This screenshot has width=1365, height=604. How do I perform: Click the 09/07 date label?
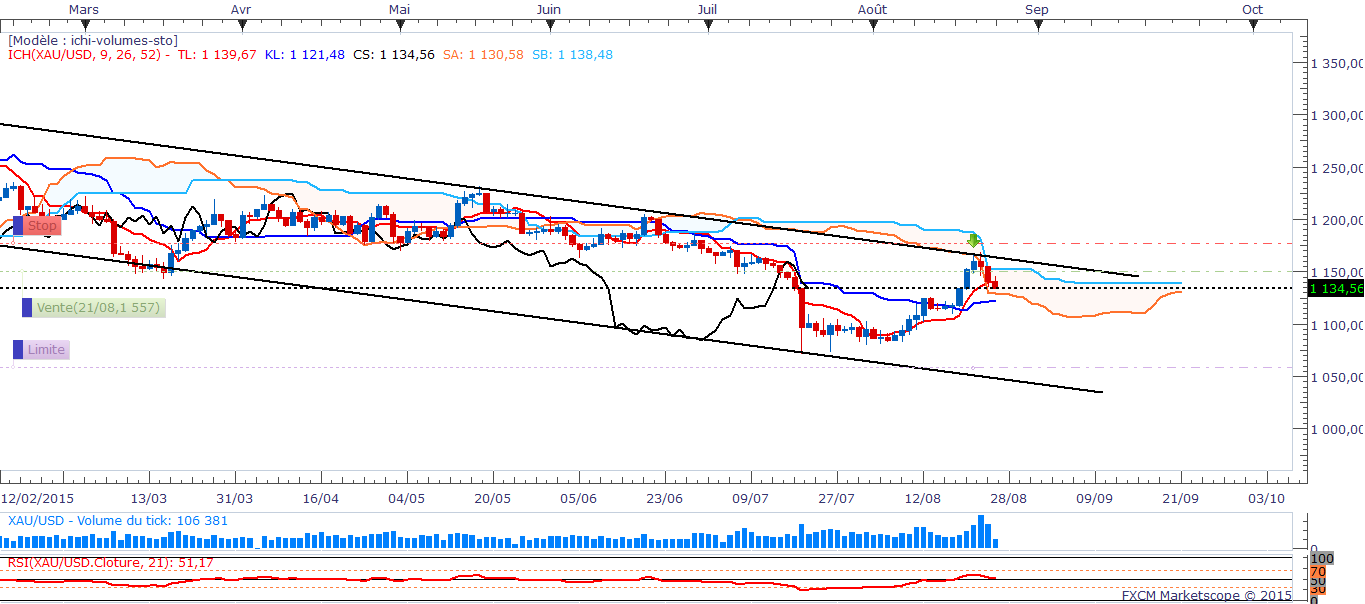[750, 497]
